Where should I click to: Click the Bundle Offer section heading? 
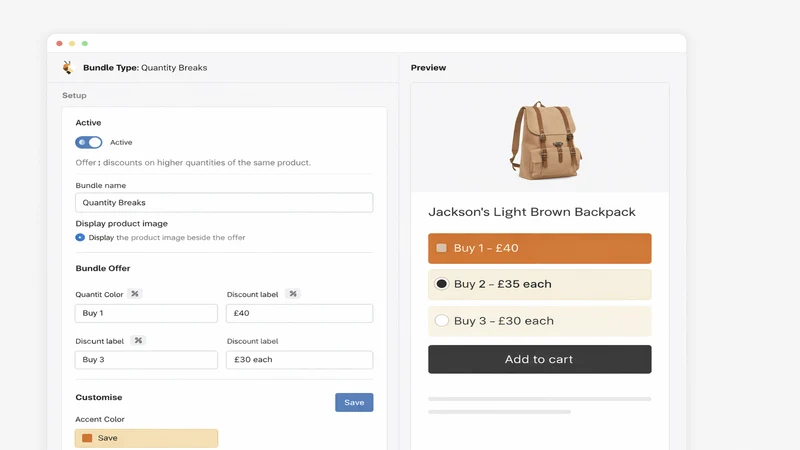(x=103, y=268)
